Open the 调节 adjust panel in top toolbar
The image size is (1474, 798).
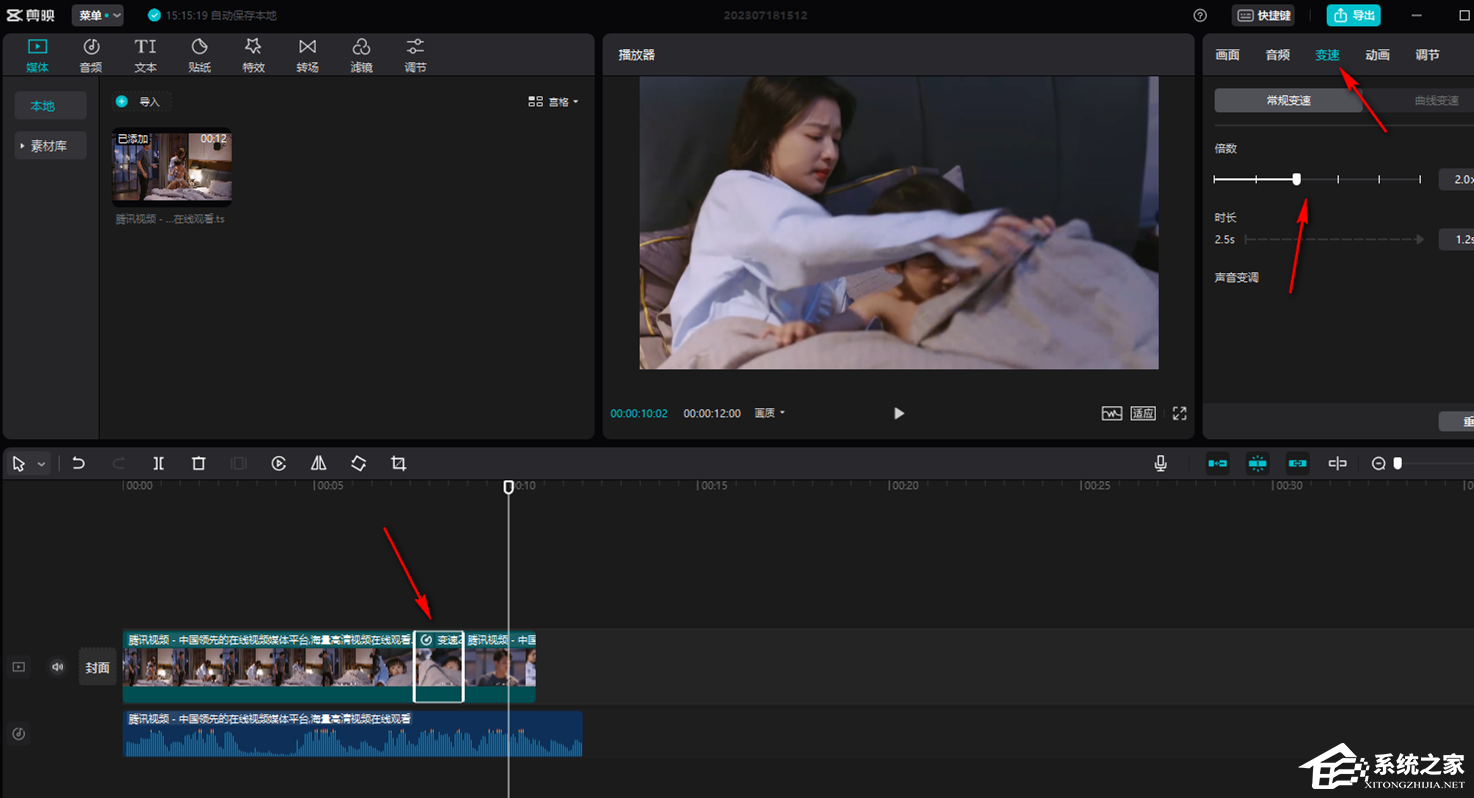coord(415,55)
